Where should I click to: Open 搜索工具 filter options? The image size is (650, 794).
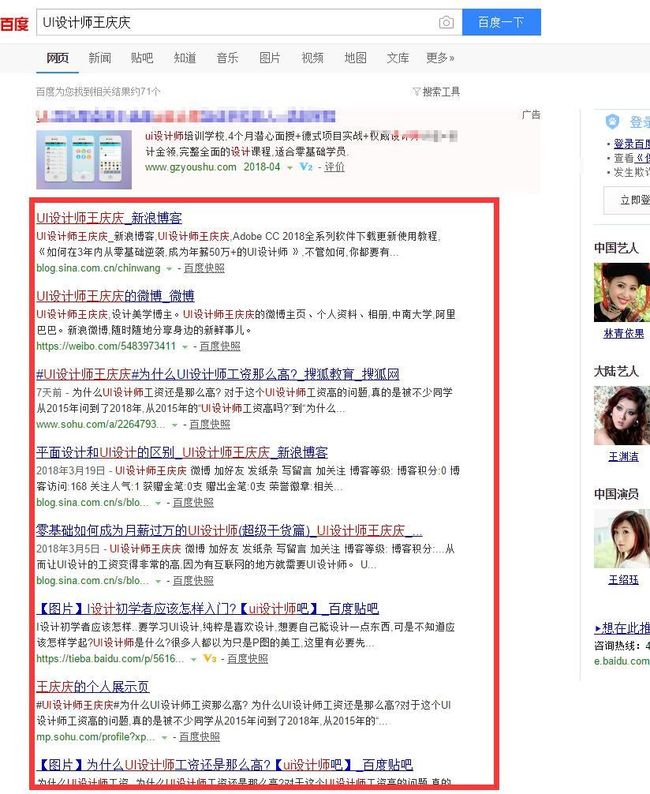pyautogui.click(x=436, y=92)
